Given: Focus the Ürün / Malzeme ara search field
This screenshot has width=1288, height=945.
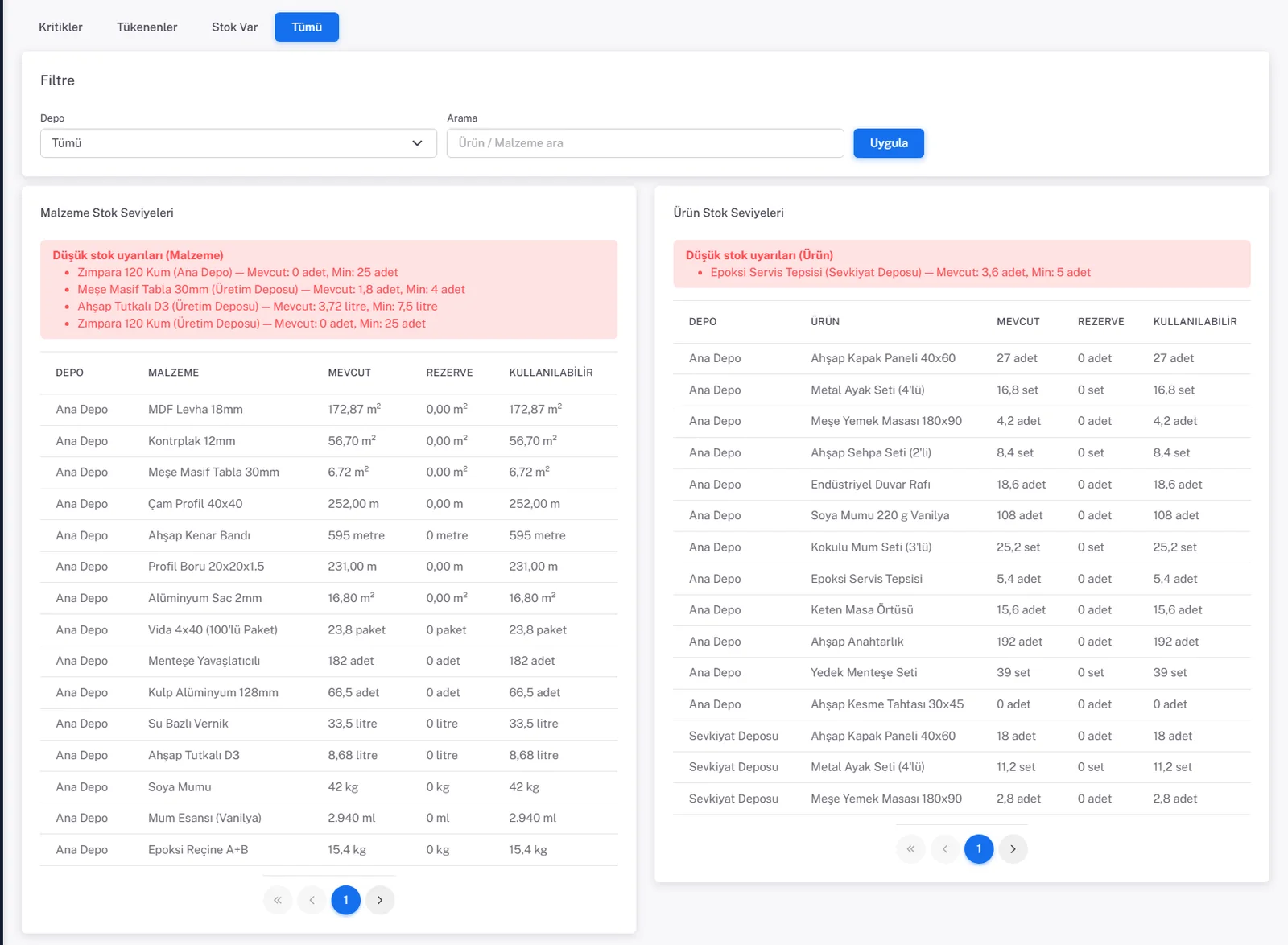Looking at the screenshot, I should [x=645, y=143].
